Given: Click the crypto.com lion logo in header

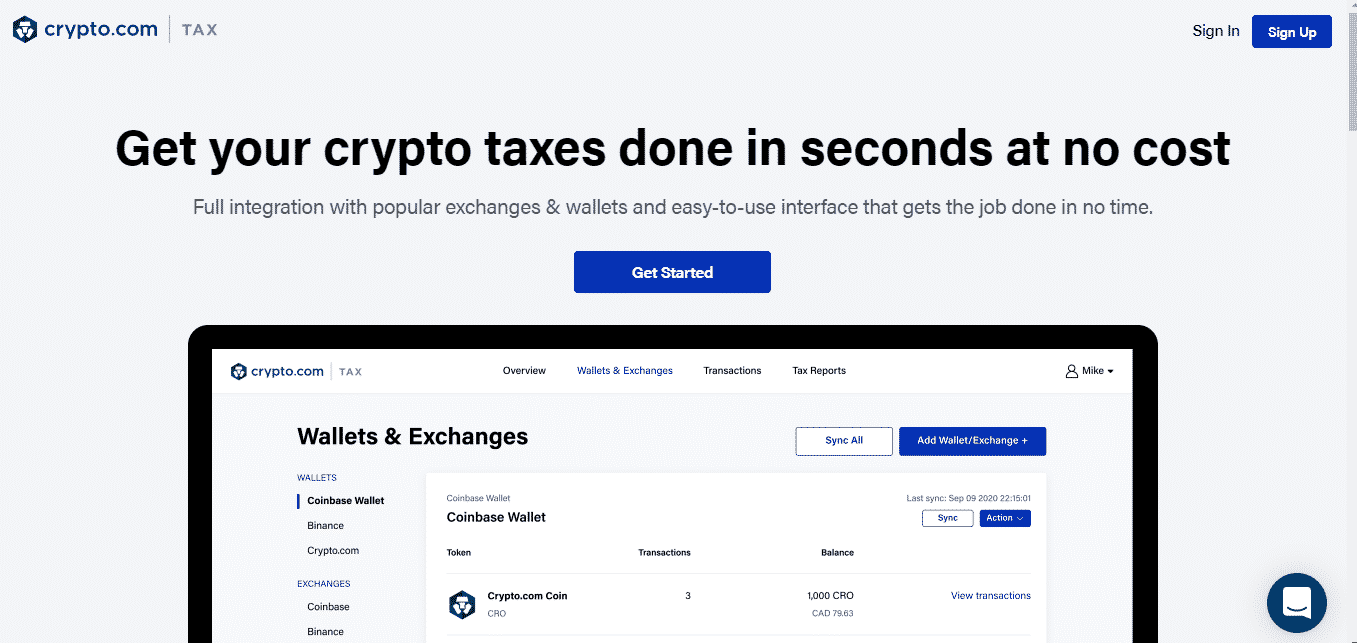Looking at the screenshot, I should pos(25,30).
